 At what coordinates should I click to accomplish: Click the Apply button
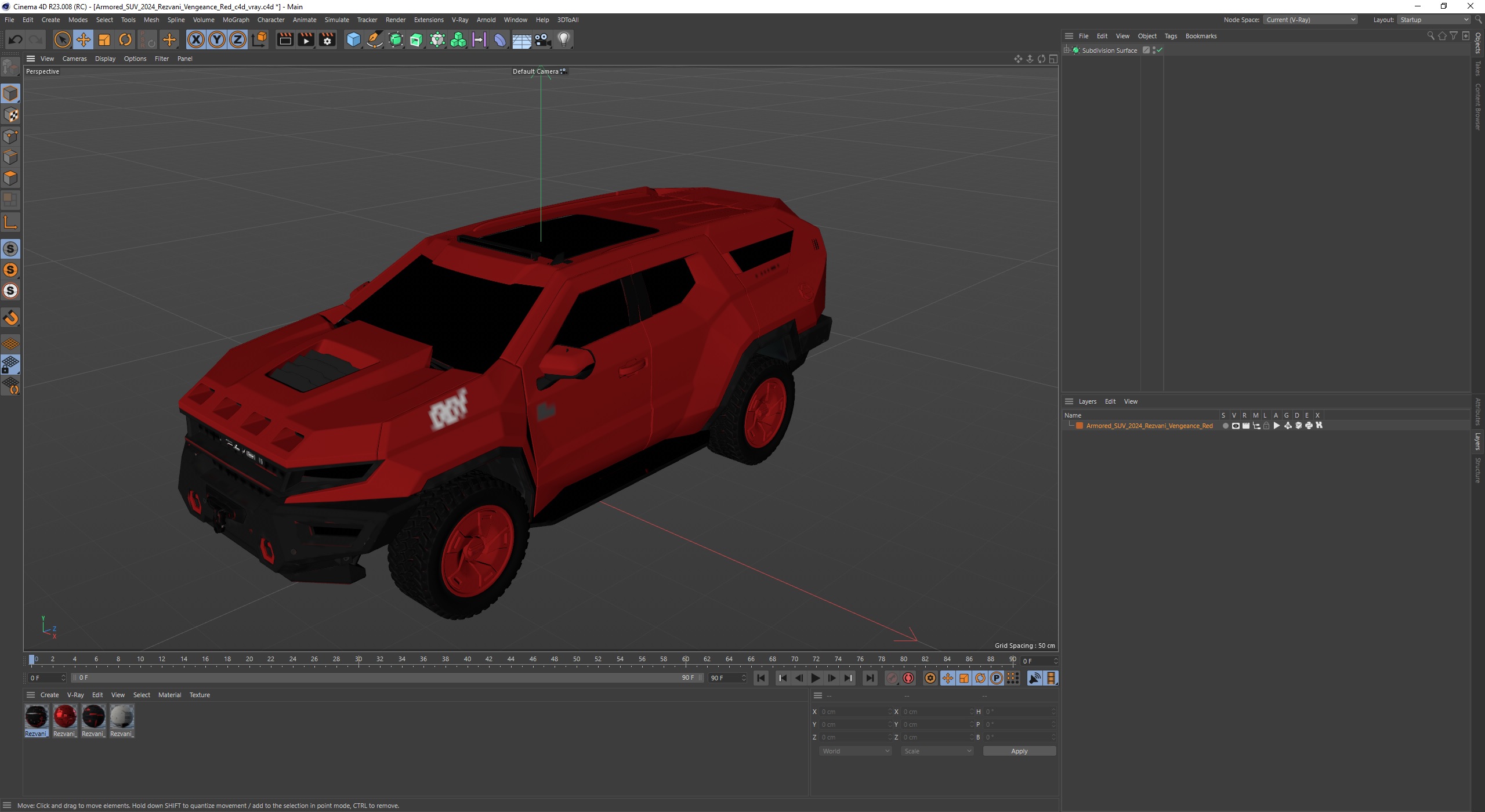(x=1019, y=751)
